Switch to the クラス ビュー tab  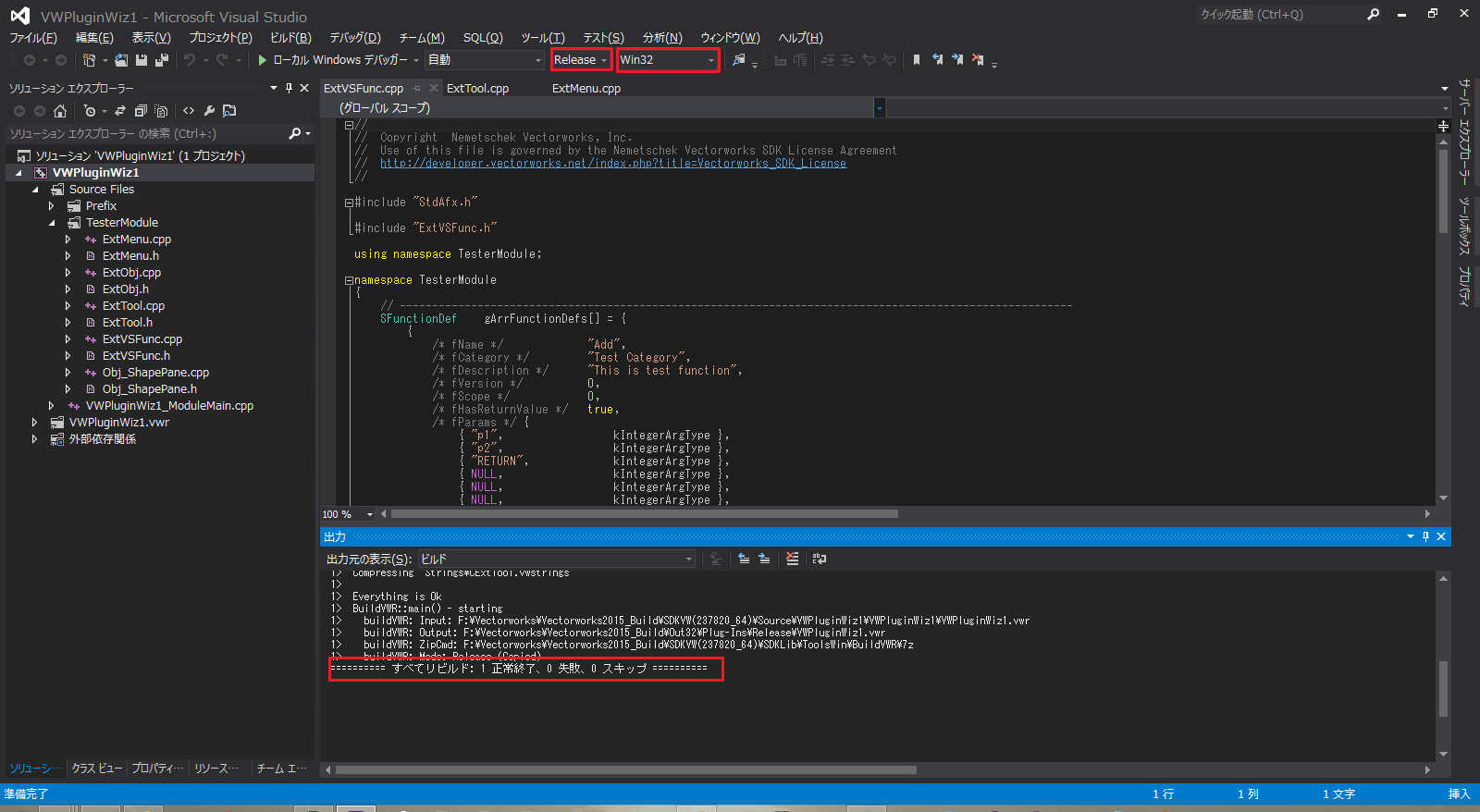click(97, 769)
